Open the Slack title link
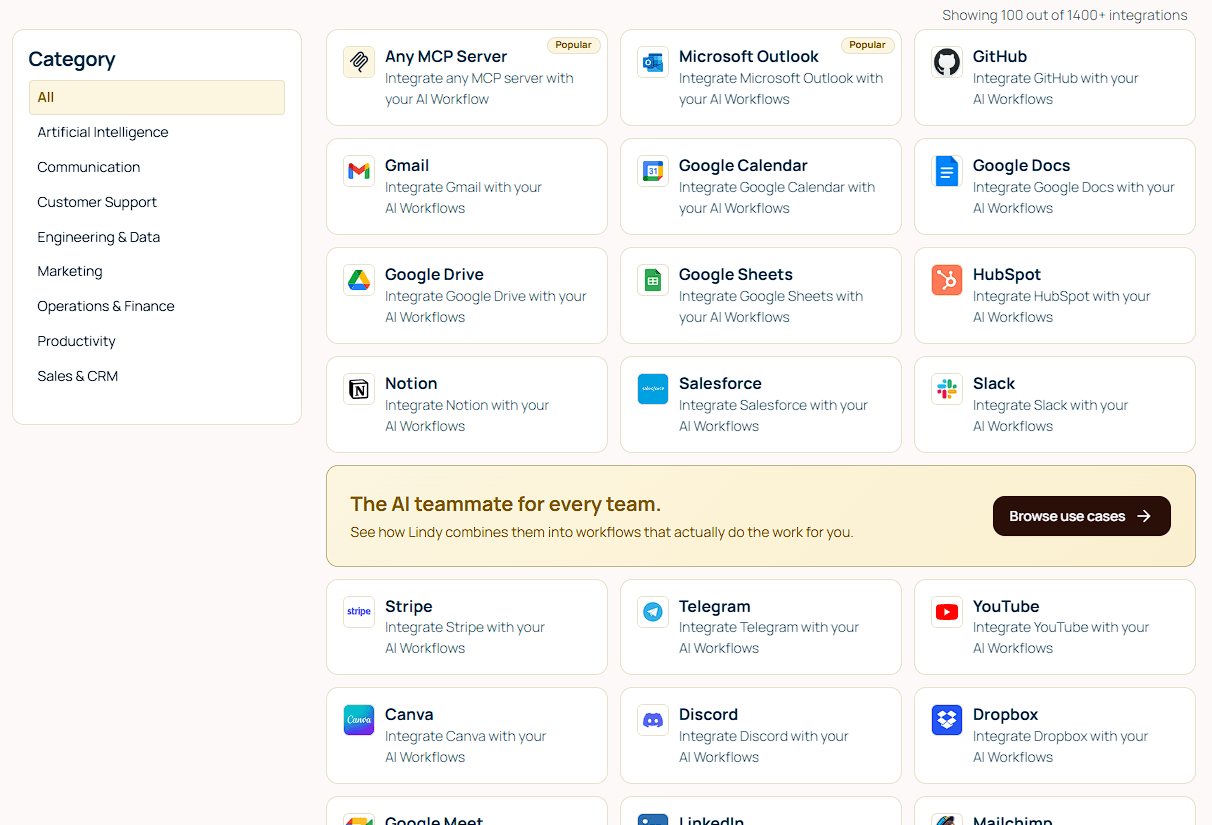1212x825 pixels. point(994,383)
